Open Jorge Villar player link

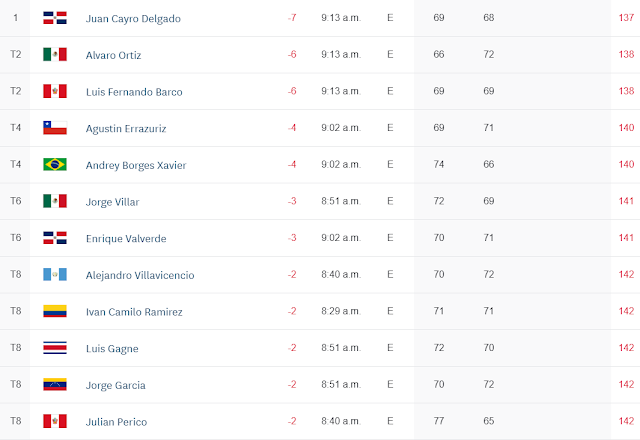point(112,202)
